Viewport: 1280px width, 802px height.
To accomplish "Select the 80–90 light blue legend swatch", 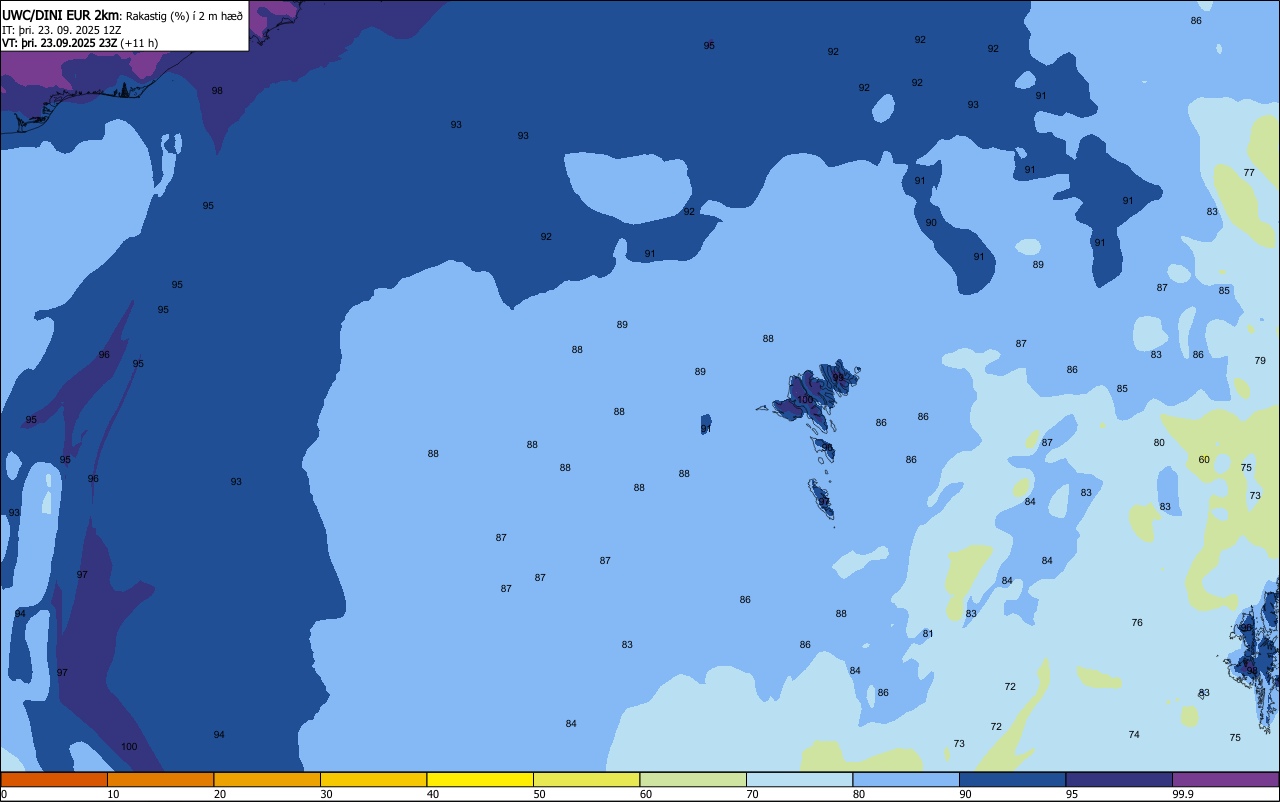I will coord(906,779).
